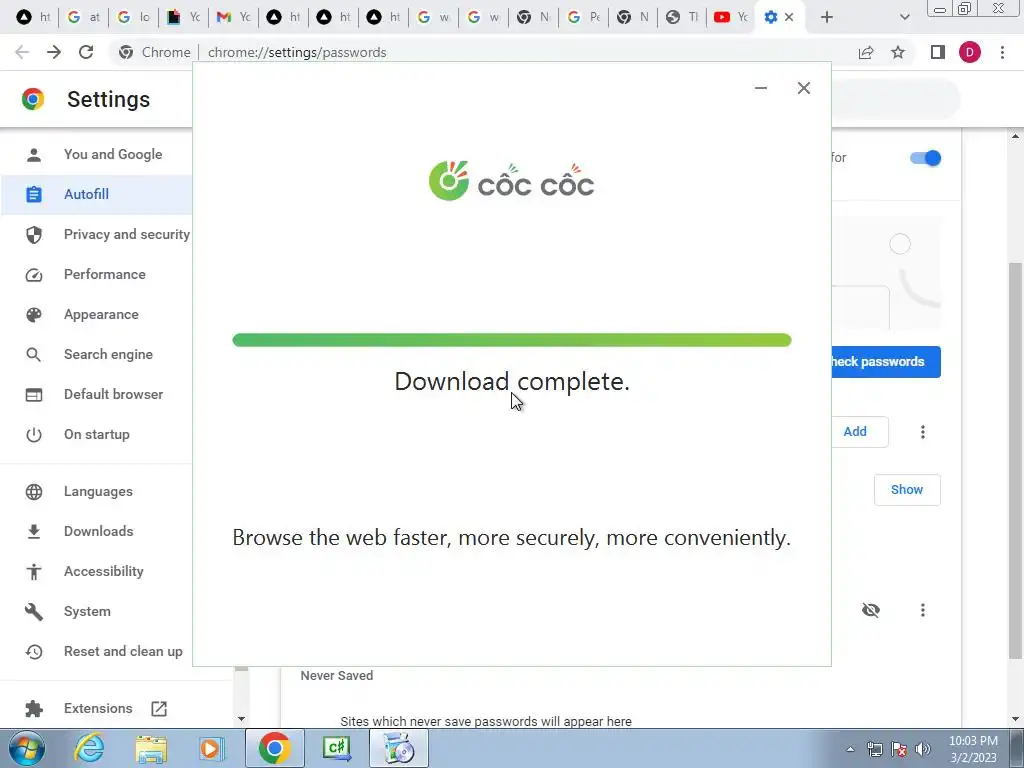Click the browser forward arrow
The width and height of the screenshot is (1024, 768).
click(x=54, y=52)
